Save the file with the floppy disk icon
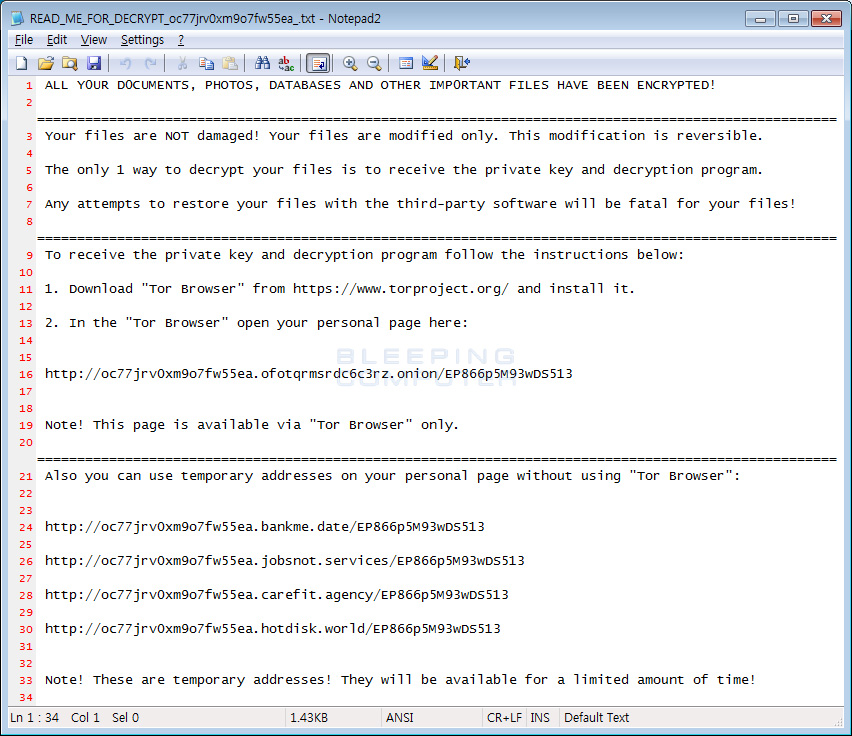Viewport: 852px width, 736px height. click(x=93, y=64)
